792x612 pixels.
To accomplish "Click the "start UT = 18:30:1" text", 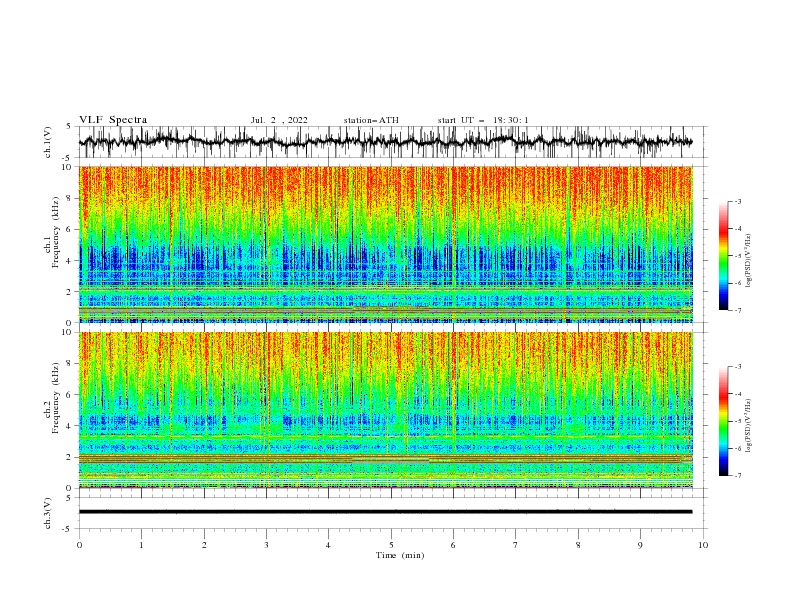I will click(482, 120).
